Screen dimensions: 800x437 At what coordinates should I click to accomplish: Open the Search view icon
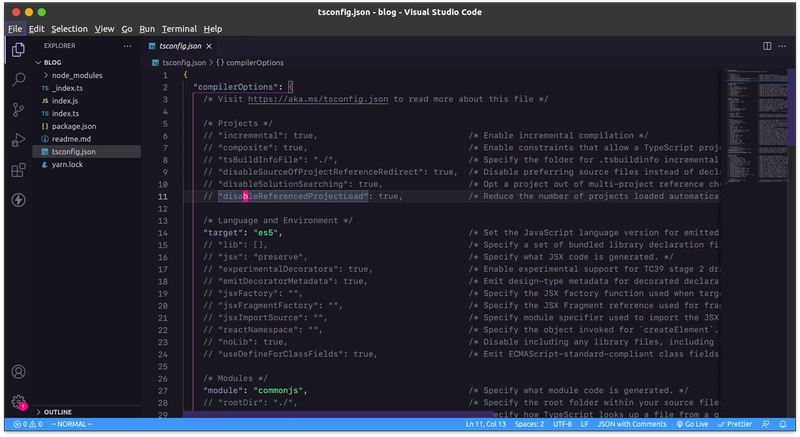(18, 79)
